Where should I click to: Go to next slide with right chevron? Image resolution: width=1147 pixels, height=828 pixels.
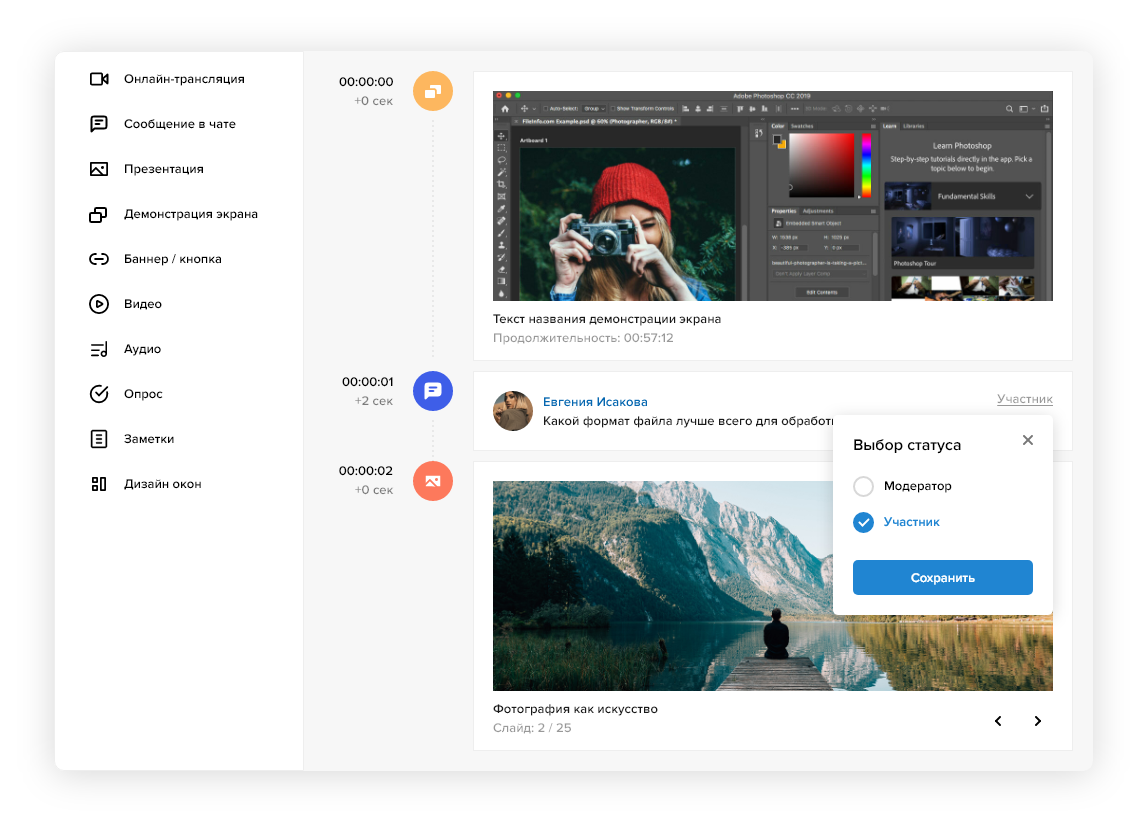(1037, 721)
